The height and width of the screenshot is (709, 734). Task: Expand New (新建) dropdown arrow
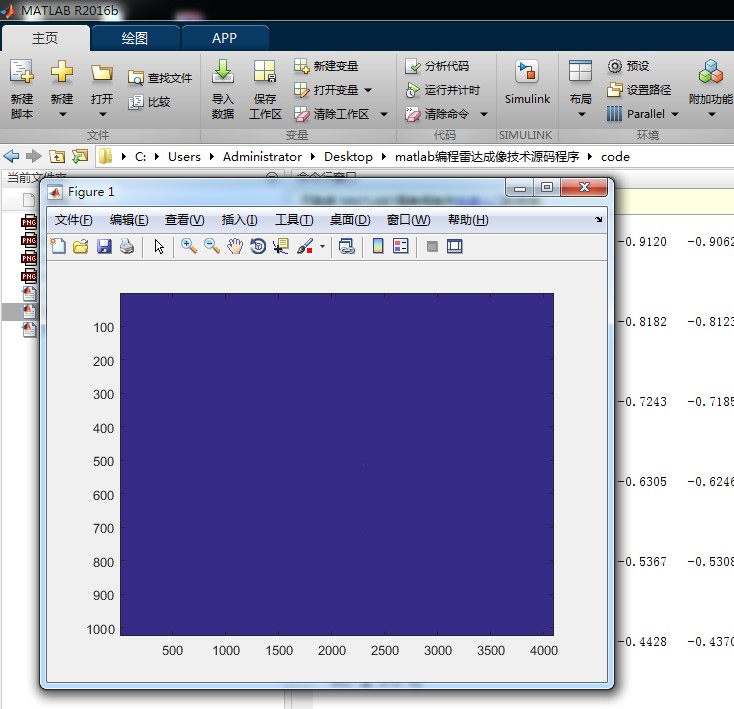[62, 114]
